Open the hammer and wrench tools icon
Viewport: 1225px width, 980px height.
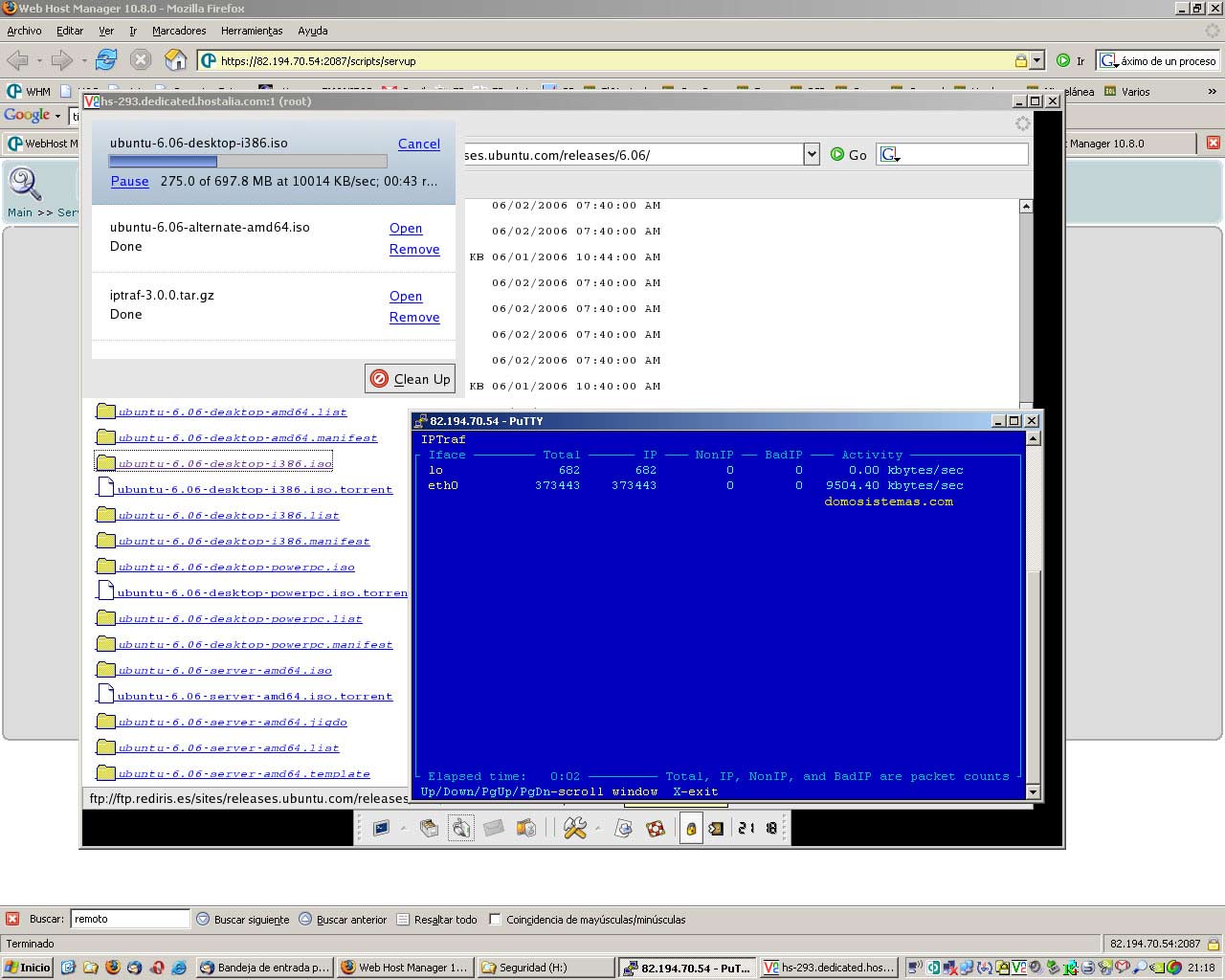coord(574,828)
